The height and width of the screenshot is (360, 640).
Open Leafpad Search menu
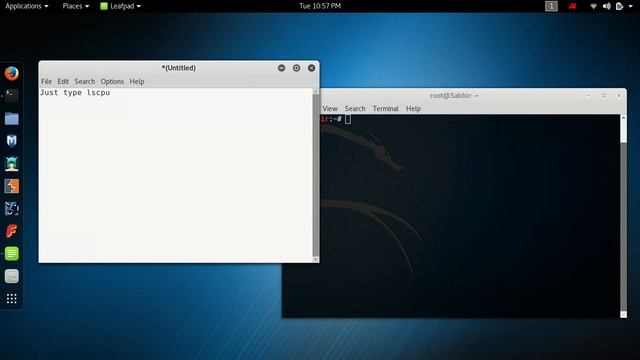[84, 82]
